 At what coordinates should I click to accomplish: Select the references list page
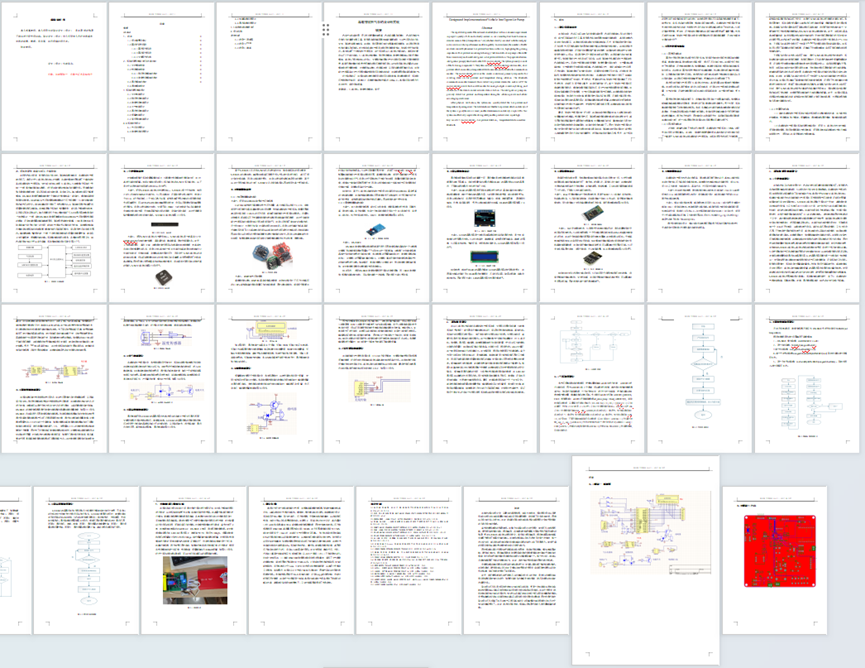pyautogui.click(x=409, y=560)
